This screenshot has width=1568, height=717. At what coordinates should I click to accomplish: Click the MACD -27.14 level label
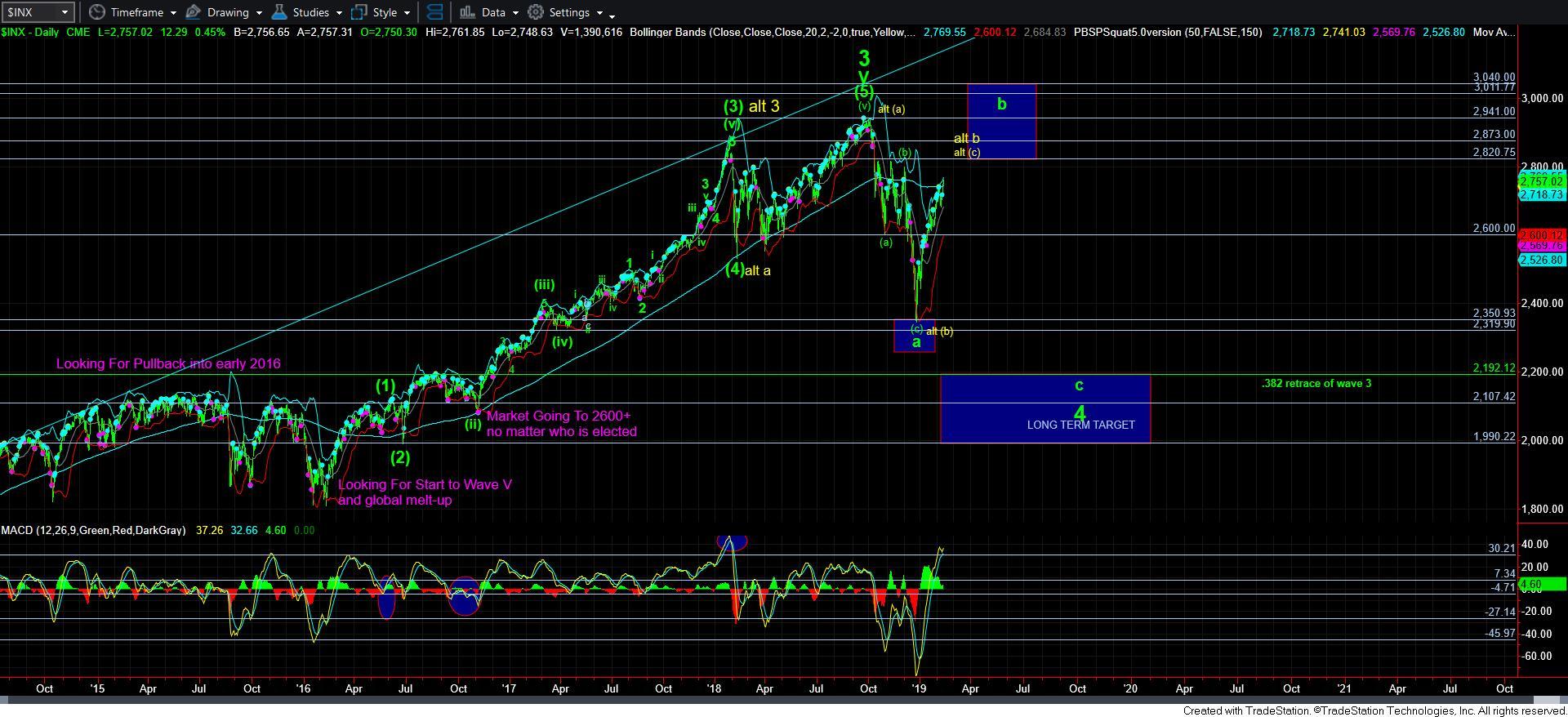(x=1501, y=612)
